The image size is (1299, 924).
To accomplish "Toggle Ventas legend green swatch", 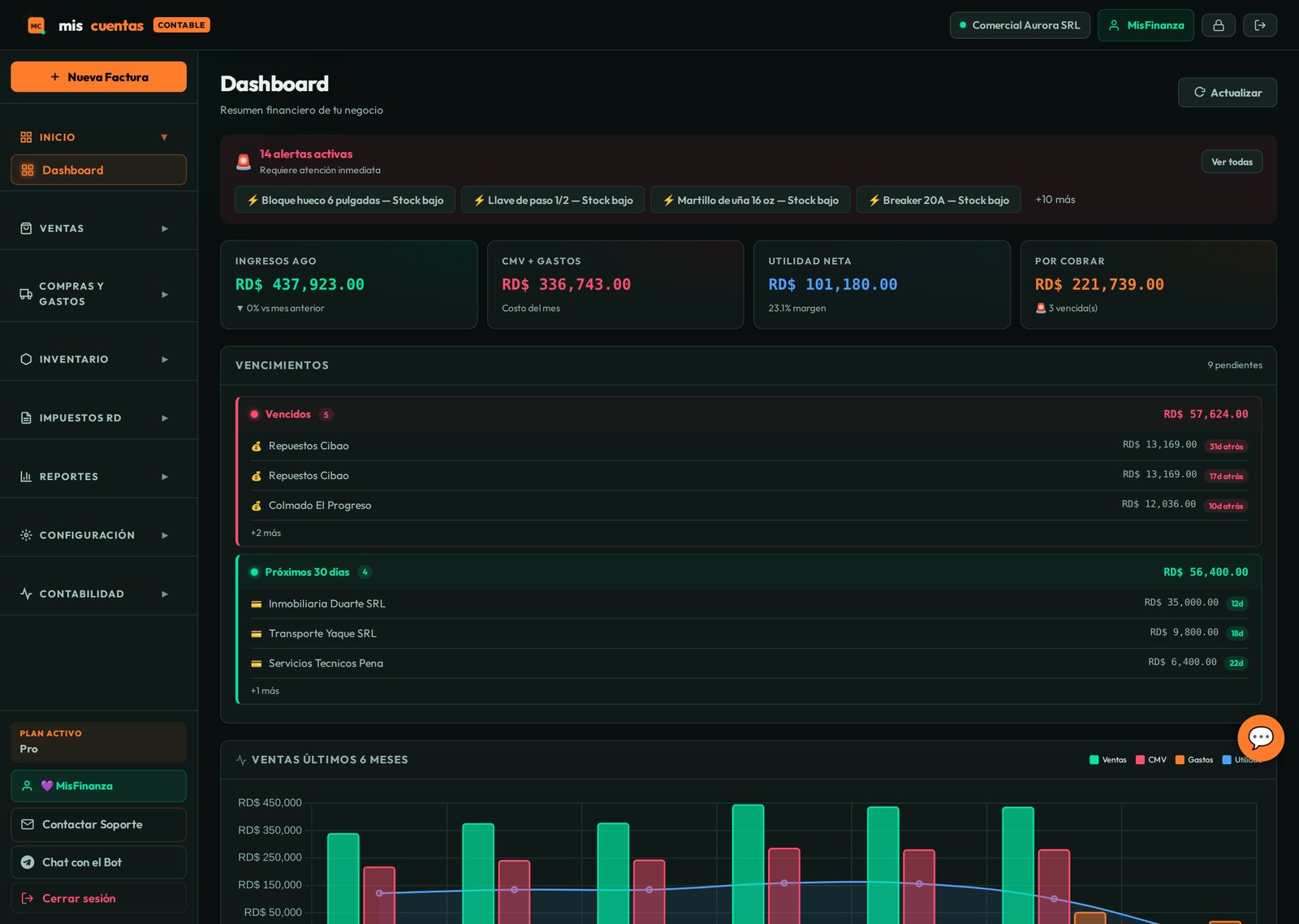I will coord(1094,760).
